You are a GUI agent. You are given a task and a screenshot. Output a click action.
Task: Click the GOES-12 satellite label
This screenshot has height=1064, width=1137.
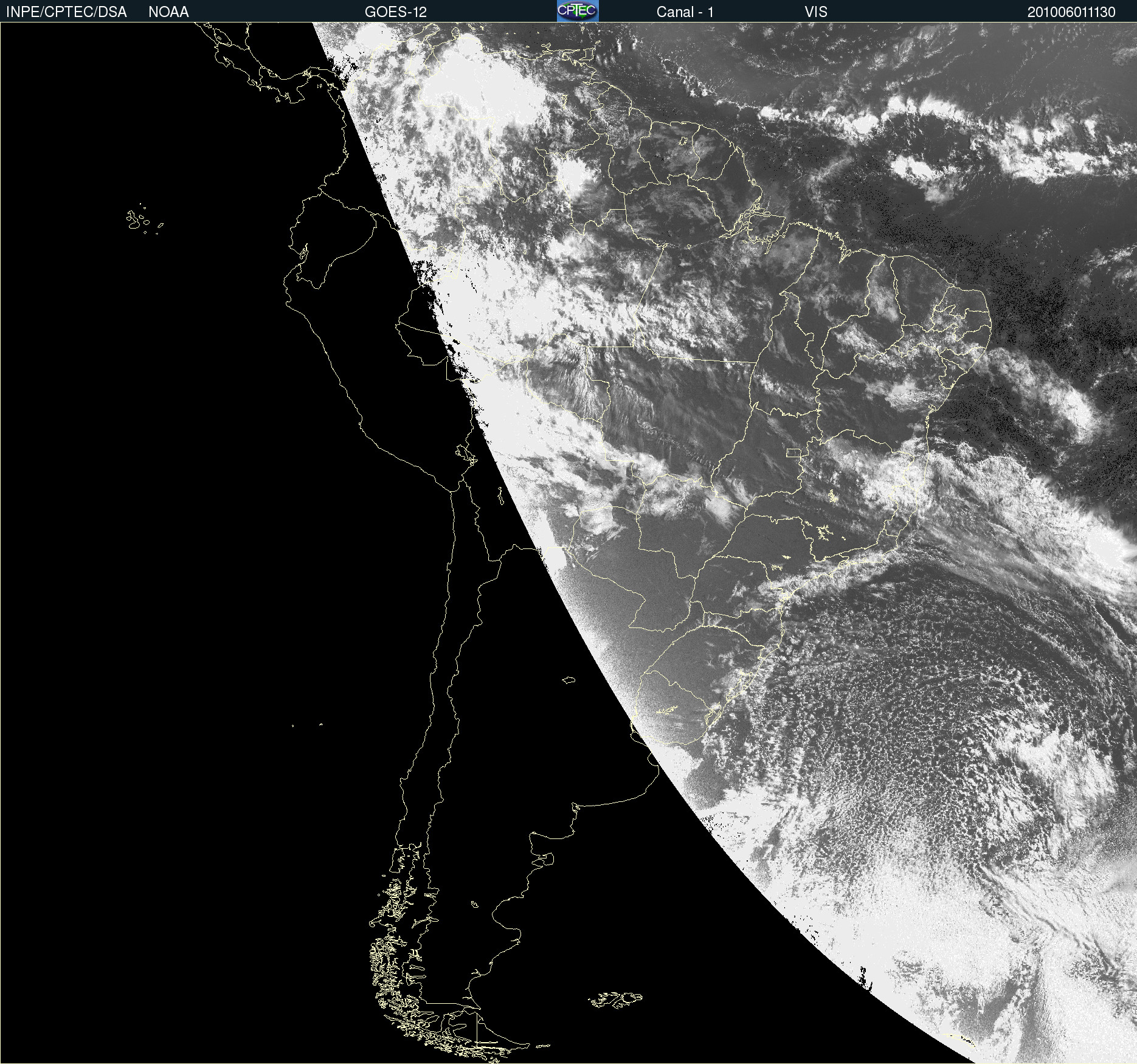pyautogui.click(x=396, y=12)
